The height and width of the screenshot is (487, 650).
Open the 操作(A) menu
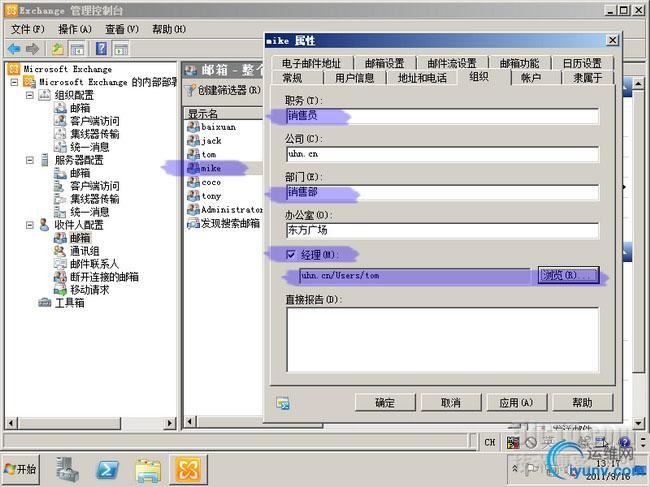click(75, 29)
